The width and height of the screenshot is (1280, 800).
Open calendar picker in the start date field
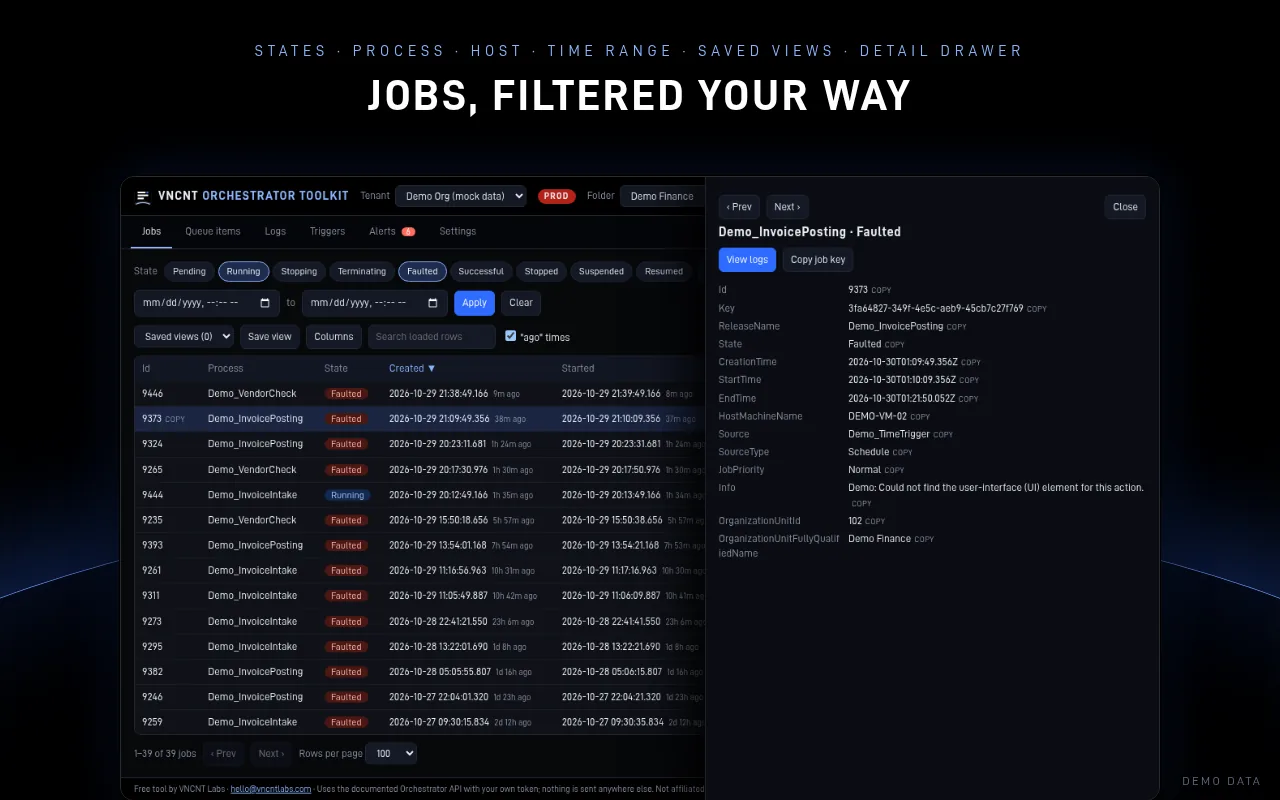pos(265,303)
